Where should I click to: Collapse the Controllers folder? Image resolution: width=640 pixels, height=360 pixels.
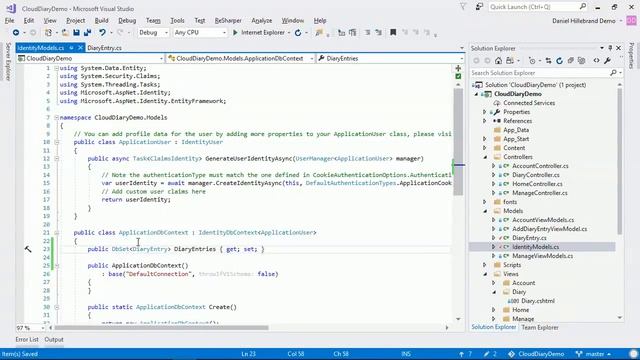(485, 157)
